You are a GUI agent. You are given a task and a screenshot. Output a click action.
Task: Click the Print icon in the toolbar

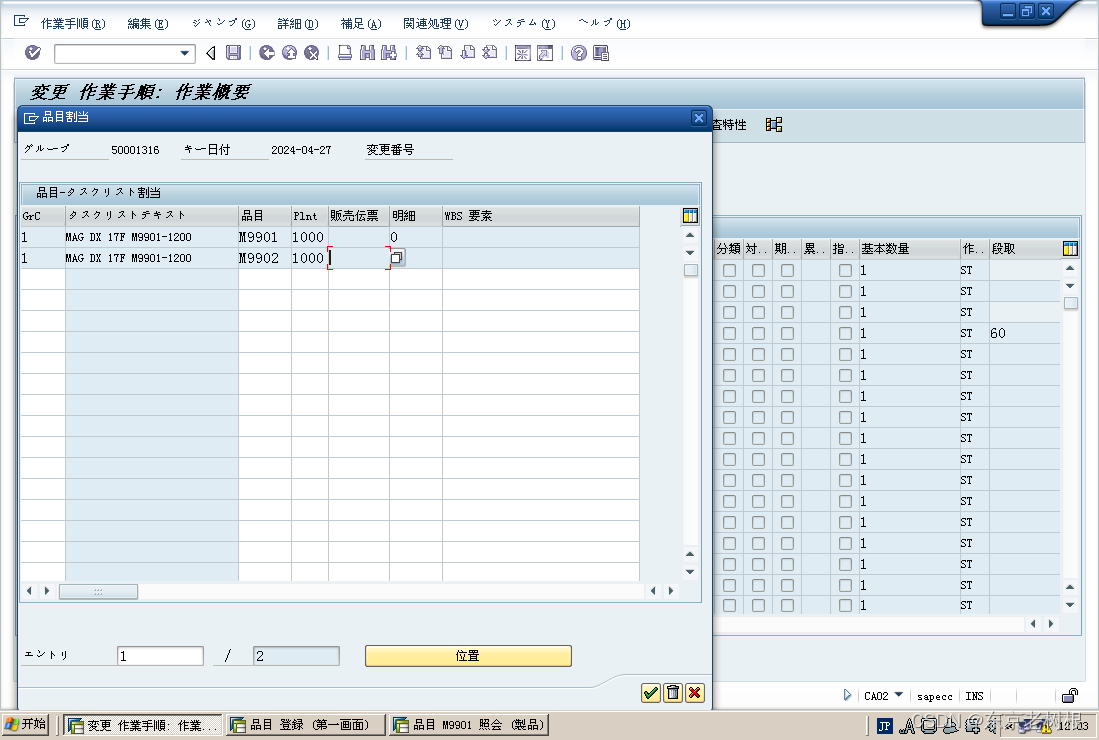(345, 53)
